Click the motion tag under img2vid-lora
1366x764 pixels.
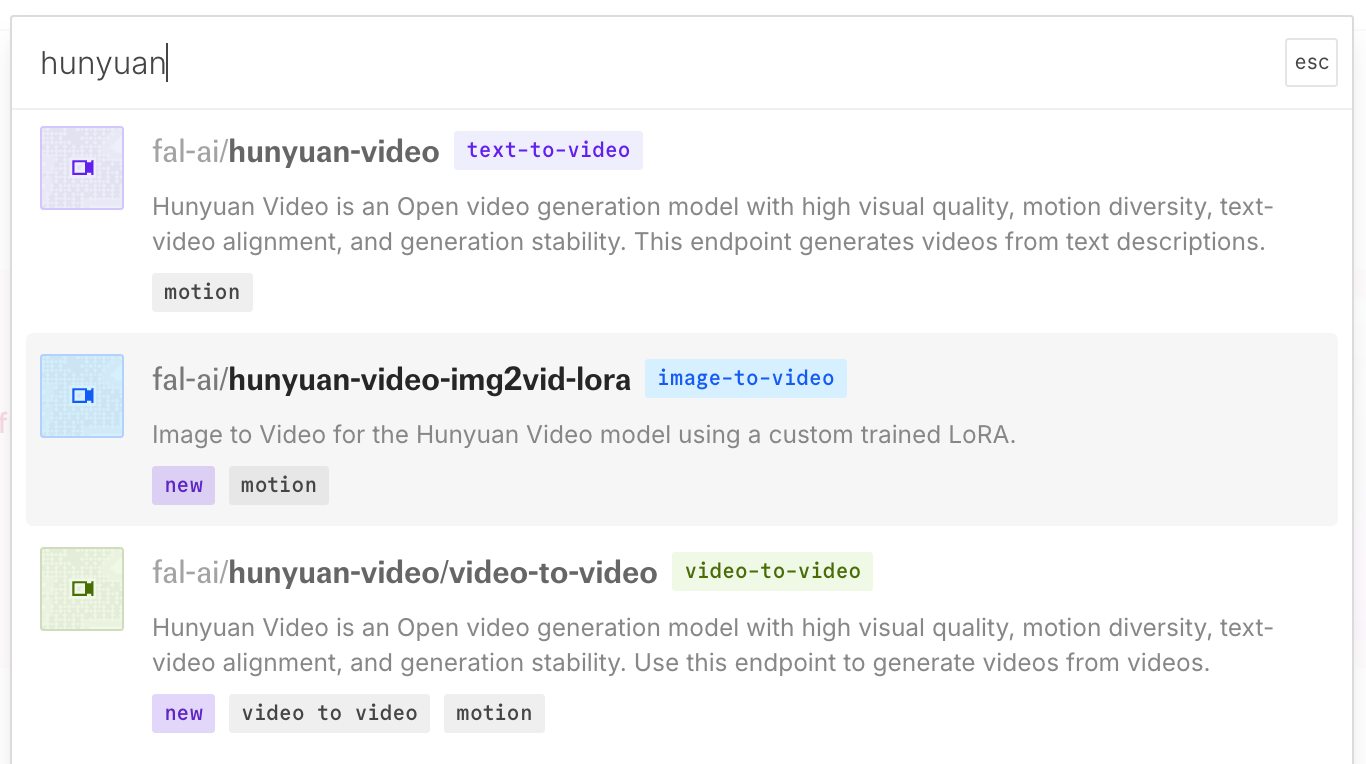[279, 485]
